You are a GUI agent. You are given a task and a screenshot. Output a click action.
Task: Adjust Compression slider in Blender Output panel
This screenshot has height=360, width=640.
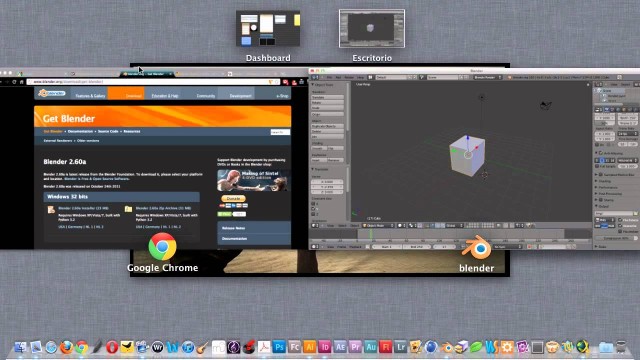(x=616, y=238)
